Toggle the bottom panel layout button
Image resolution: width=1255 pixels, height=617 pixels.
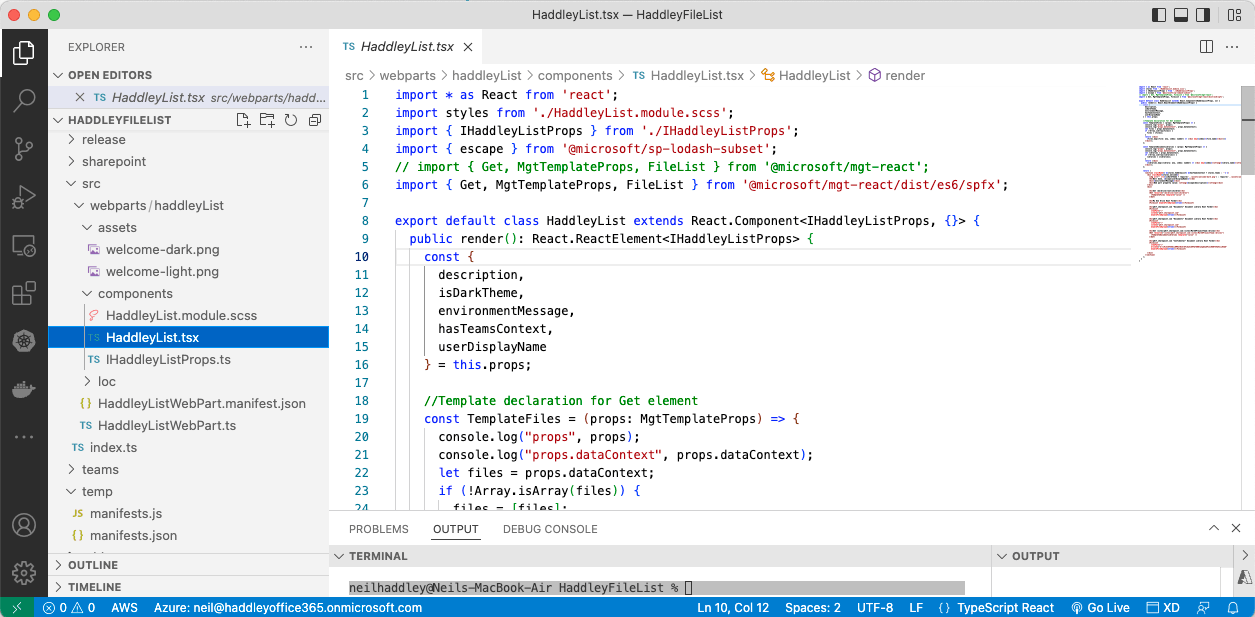point(1181,15)
